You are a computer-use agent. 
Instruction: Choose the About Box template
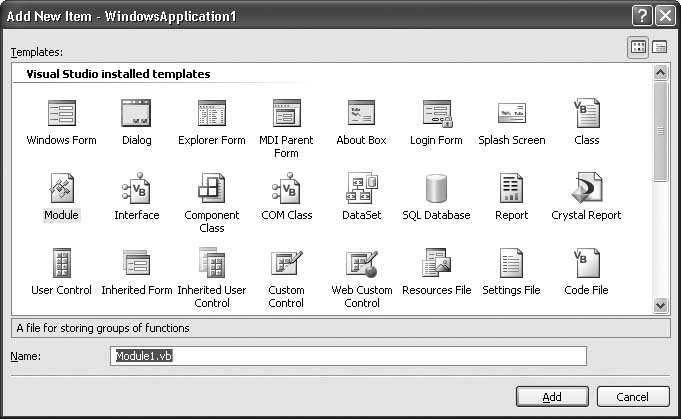click(x=361, y=114)
